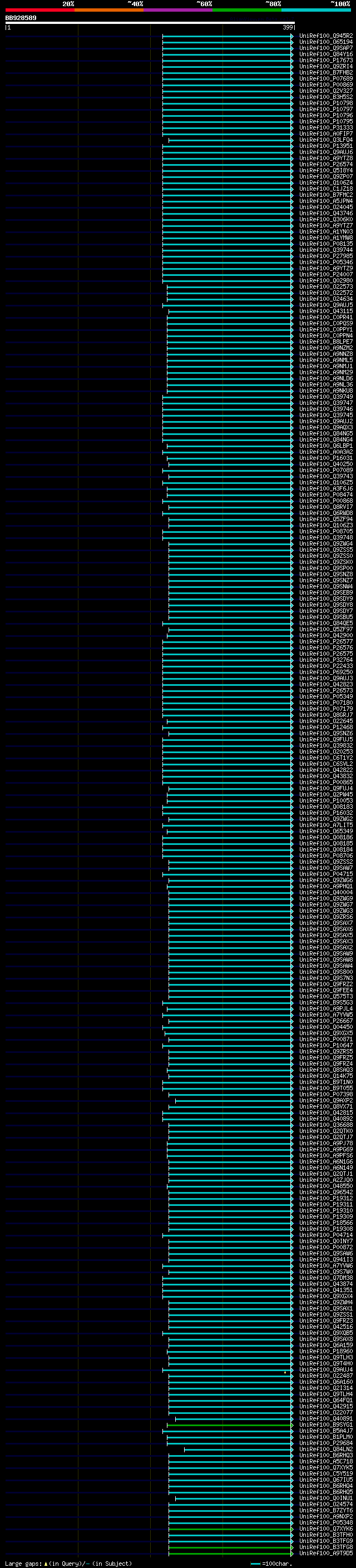Click the red 20% identity scale segment
The image size is (356, 1568).
(39, 10)
